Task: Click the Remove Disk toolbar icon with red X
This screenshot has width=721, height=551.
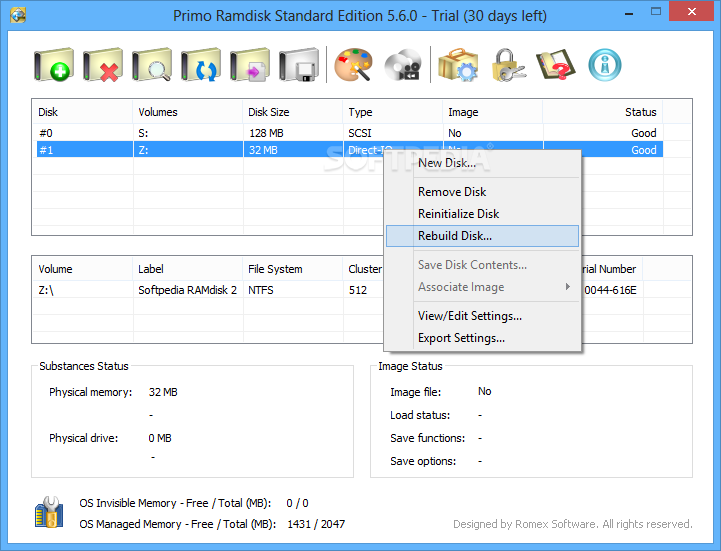Action: point(103,65)
